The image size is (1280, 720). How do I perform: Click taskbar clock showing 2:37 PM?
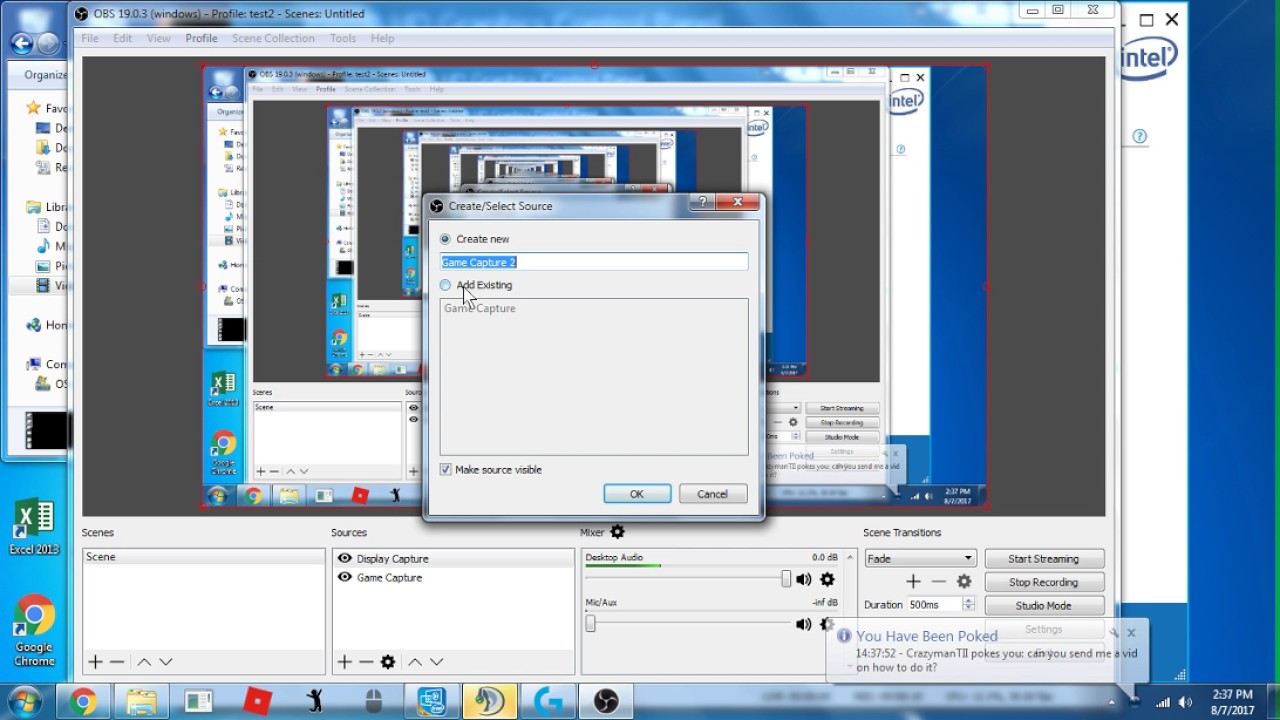1231,702
